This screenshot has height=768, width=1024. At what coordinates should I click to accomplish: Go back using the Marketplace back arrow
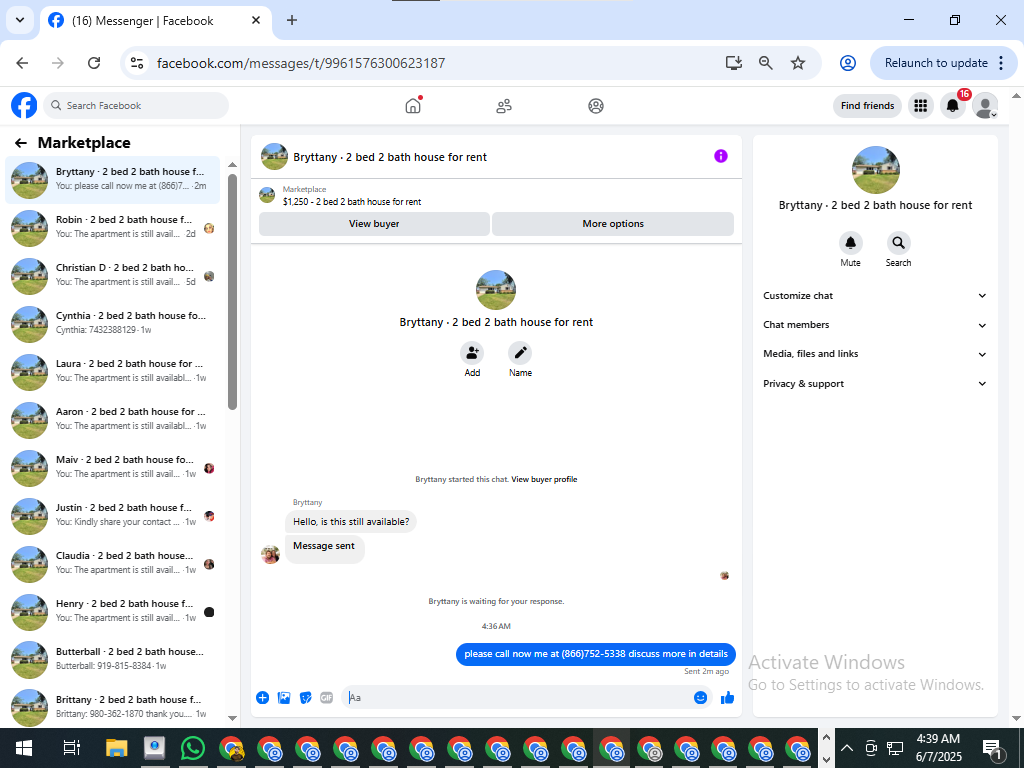pyautogui.click(x=21, y=143)
